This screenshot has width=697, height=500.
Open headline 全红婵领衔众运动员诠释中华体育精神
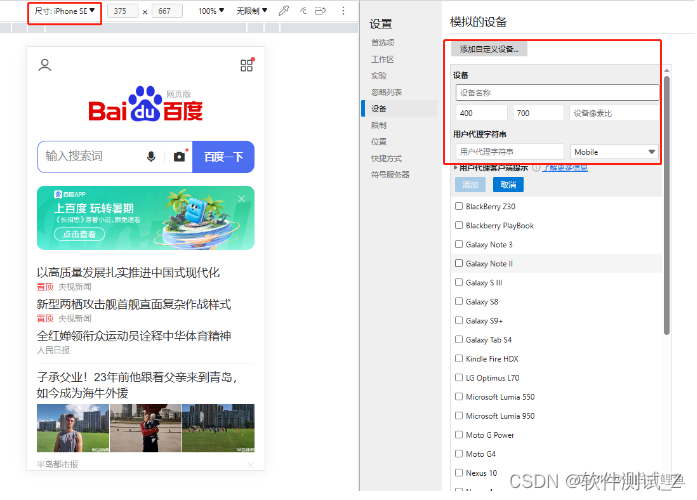tap(134, 336)
